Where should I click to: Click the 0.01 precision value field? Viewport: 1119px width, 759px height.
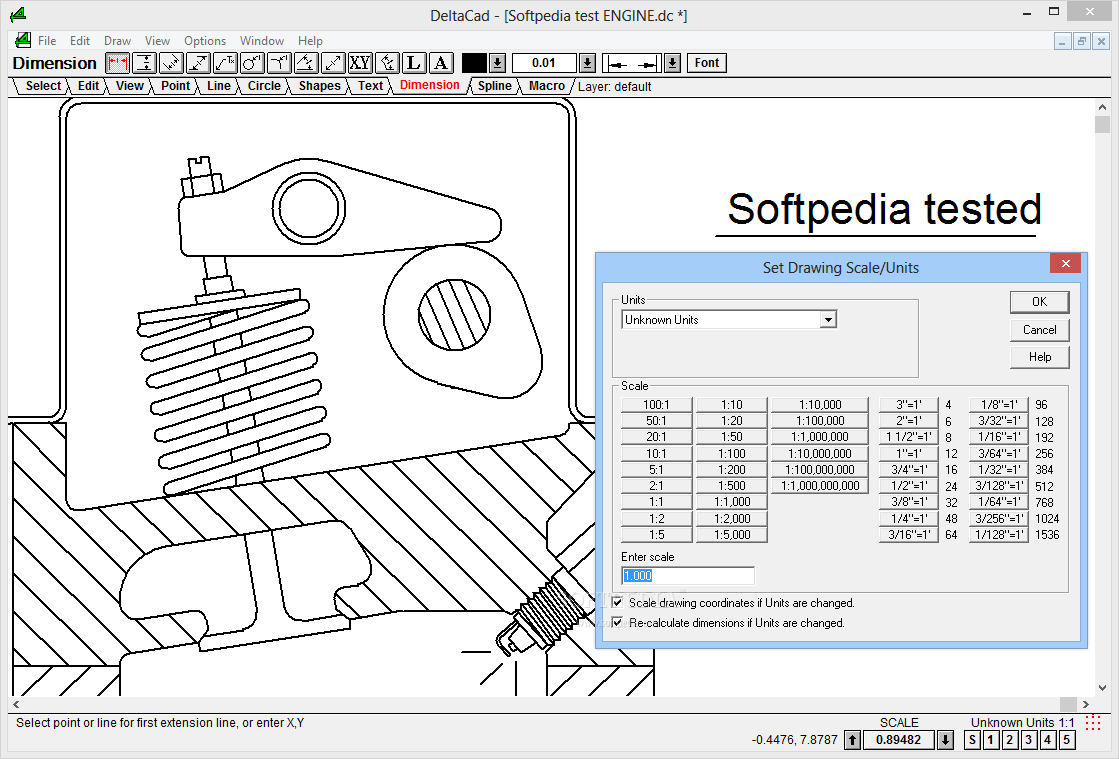(x=544, y=63)
